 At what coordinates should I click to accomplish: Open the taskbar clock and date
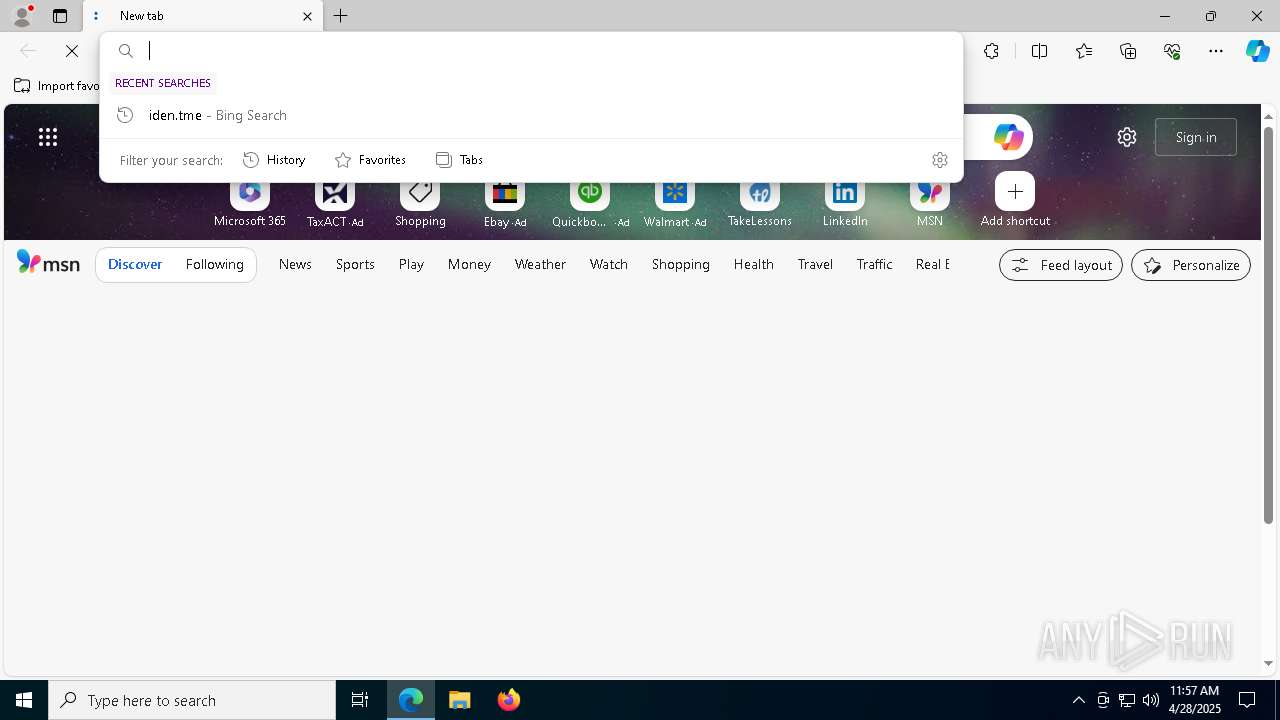(1194, 700)
